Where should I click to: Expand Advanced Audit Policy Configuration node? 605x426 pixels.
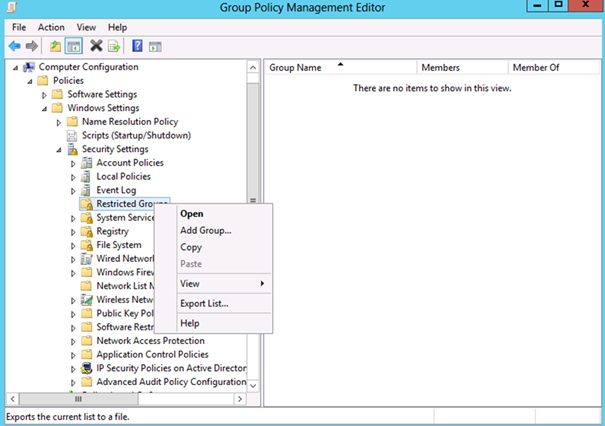click(73, 382)
